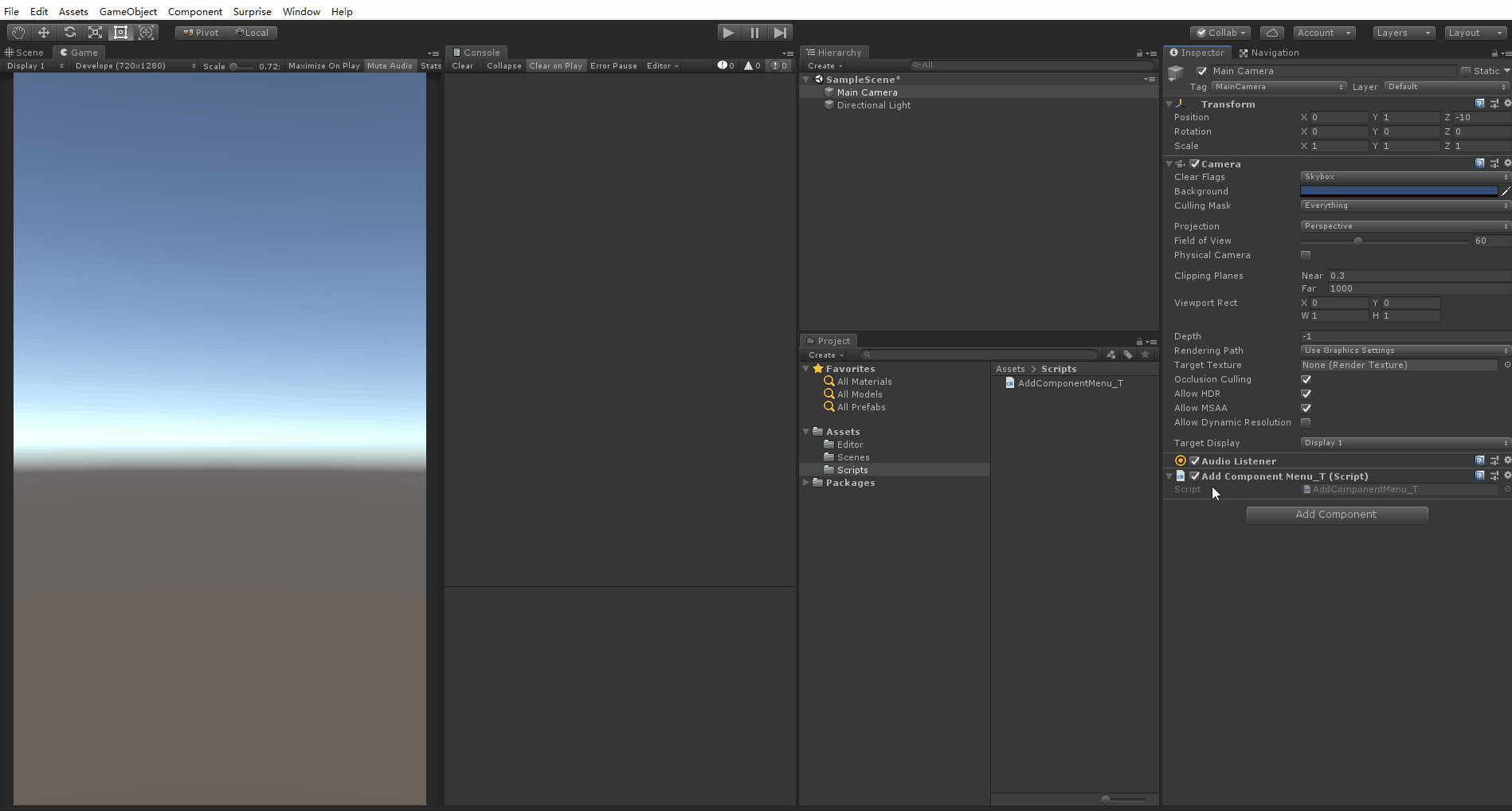Adjust the Game view Scale slider
1512x811 pixels.
coord(242,66)
